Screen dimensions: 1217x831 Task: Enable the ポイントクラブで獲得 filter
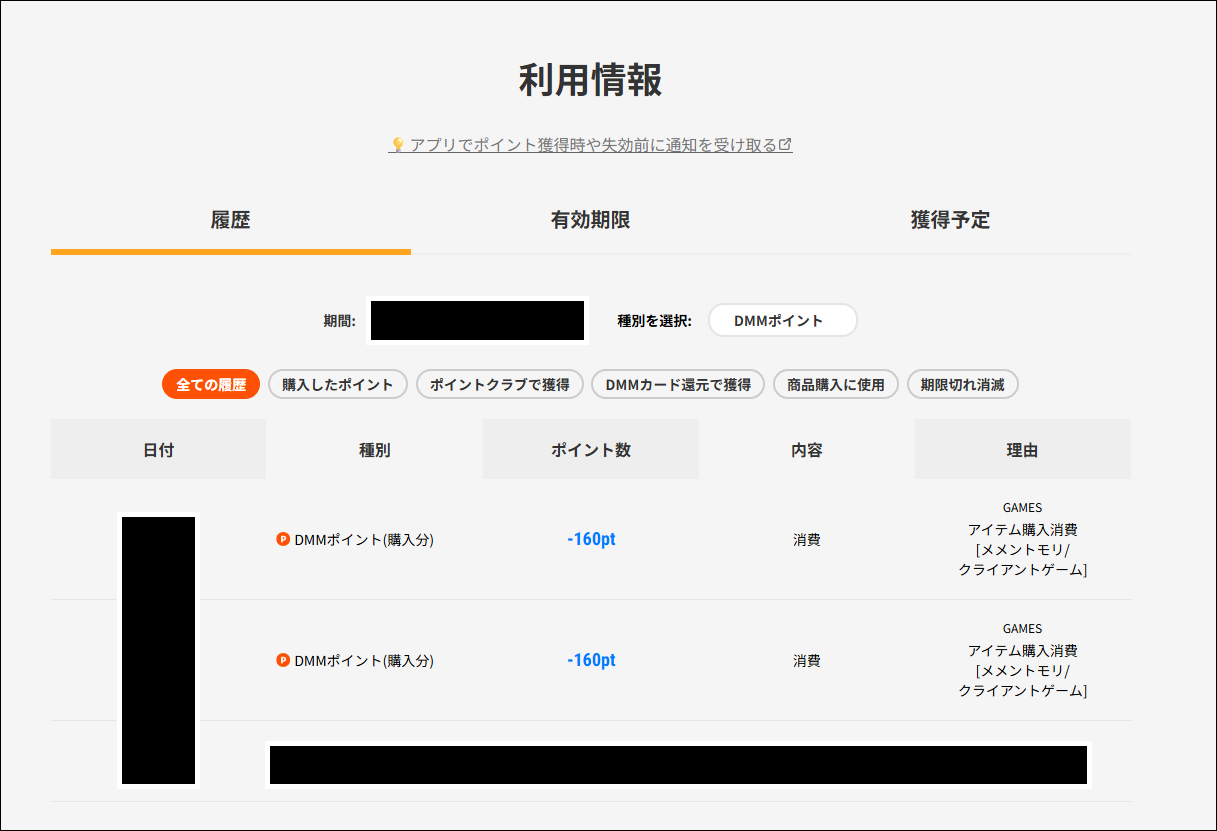(499, 384)
